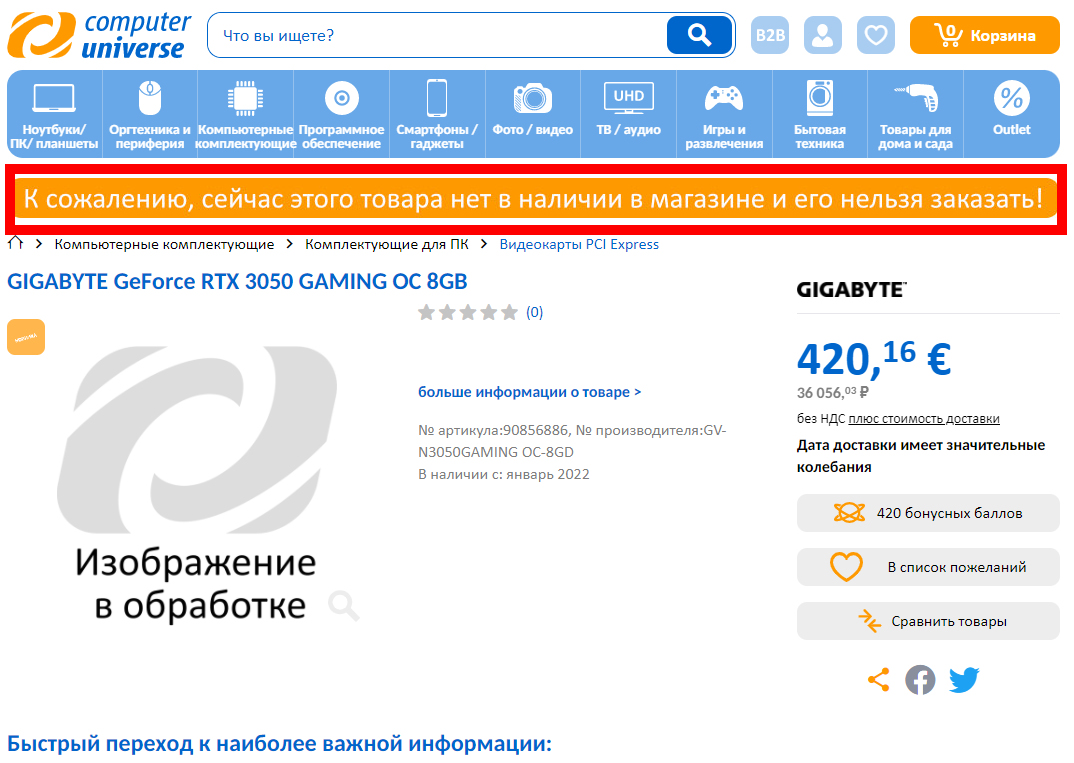Screen dimensions: 1074x763
Task: Open the wishlist heart in header
Action: (875, 35)
